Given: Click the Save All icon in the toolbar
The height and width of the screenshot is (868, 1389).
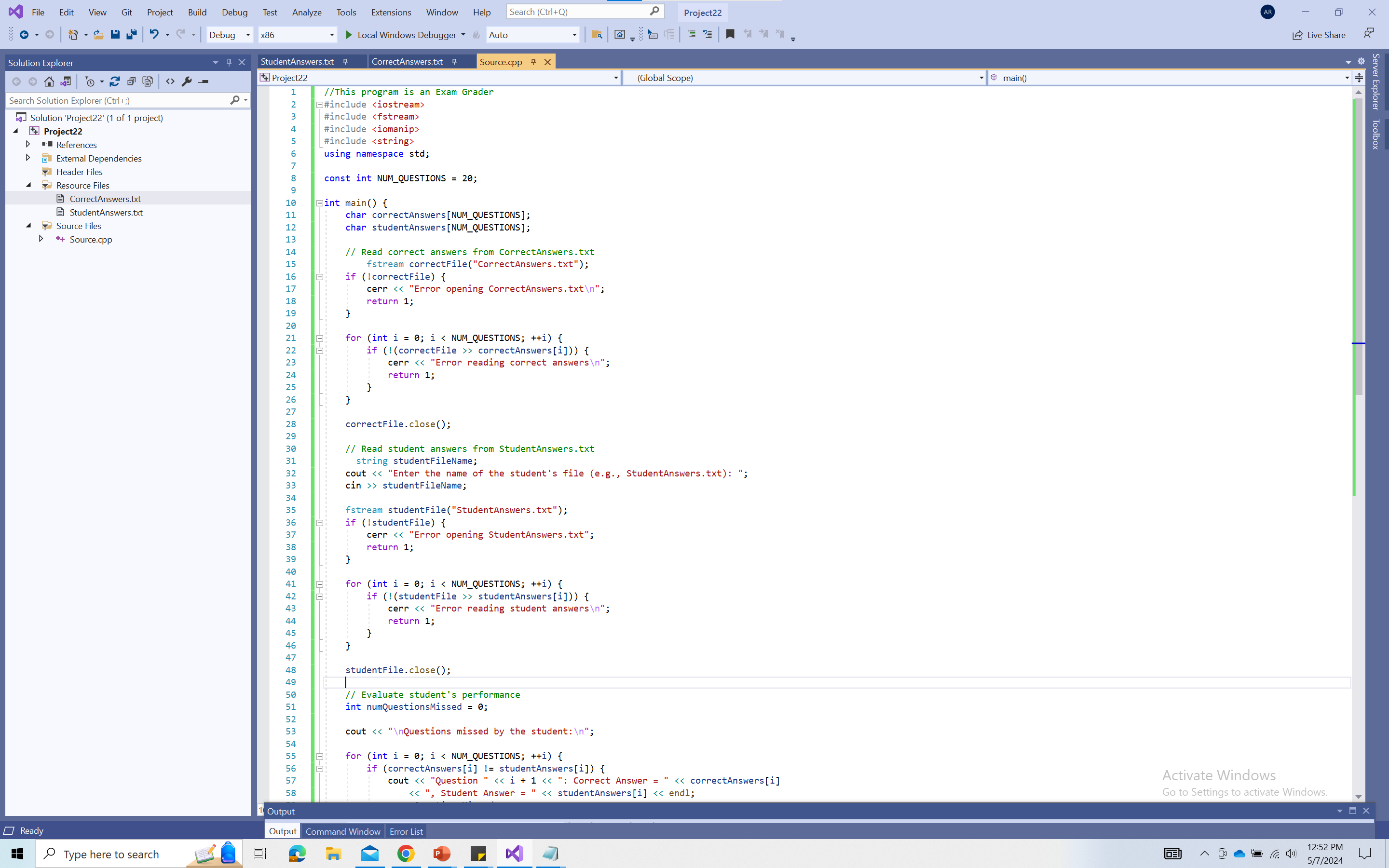Looking at the screenshot, I should 132,34.
